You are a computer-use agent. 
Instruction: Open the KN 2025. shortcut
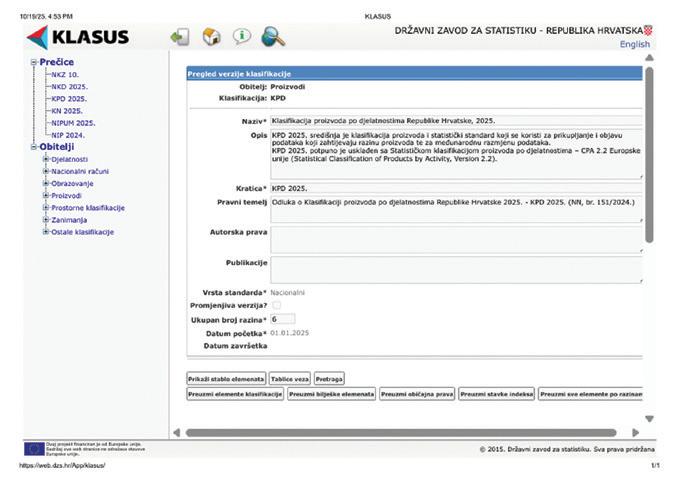[67, 111]
